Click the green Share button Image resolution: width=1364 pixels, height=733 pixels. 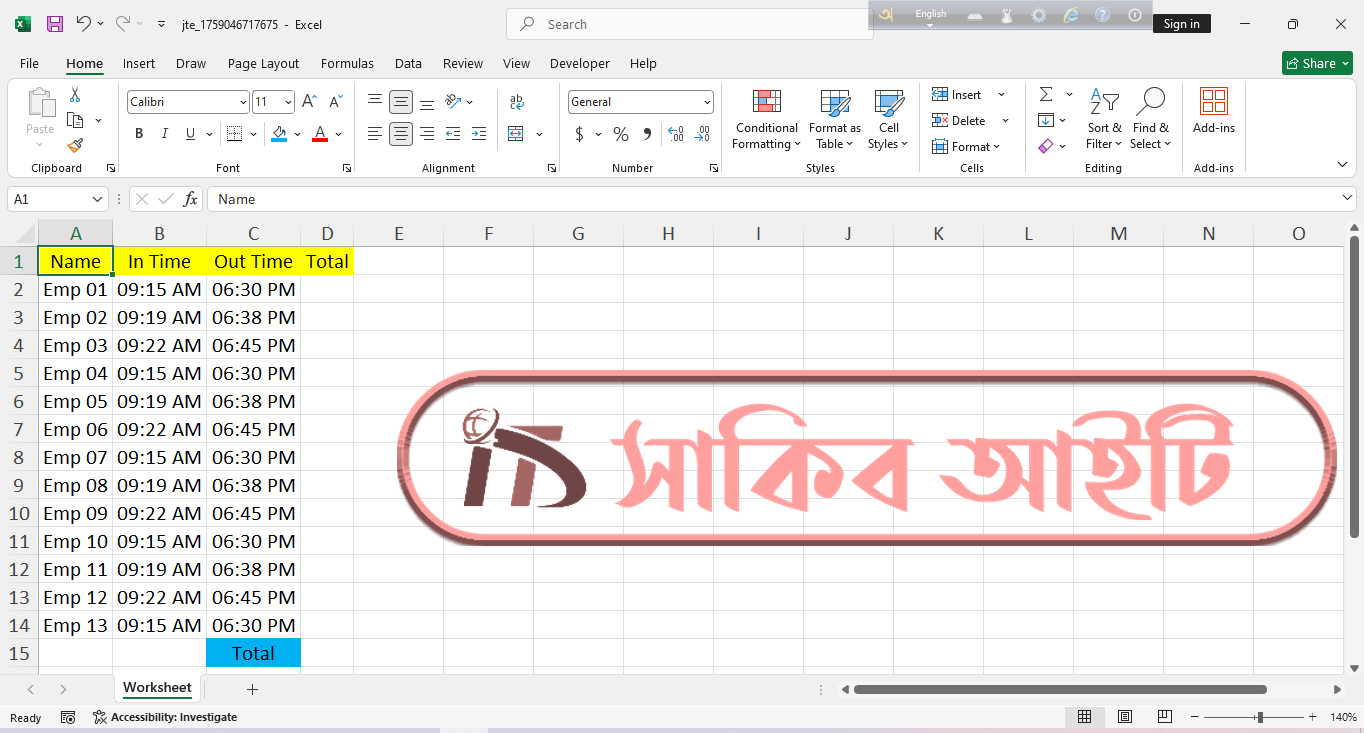1317,63
